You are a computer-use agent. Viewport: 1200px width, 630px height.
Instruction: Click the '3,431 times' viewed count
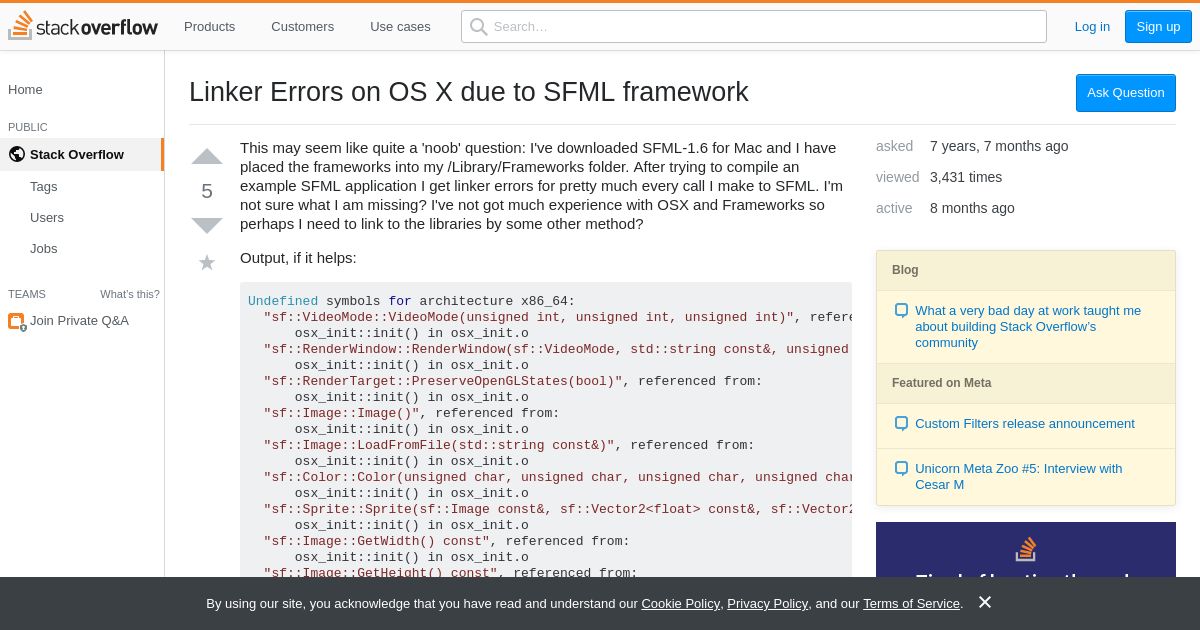(966, 177)
